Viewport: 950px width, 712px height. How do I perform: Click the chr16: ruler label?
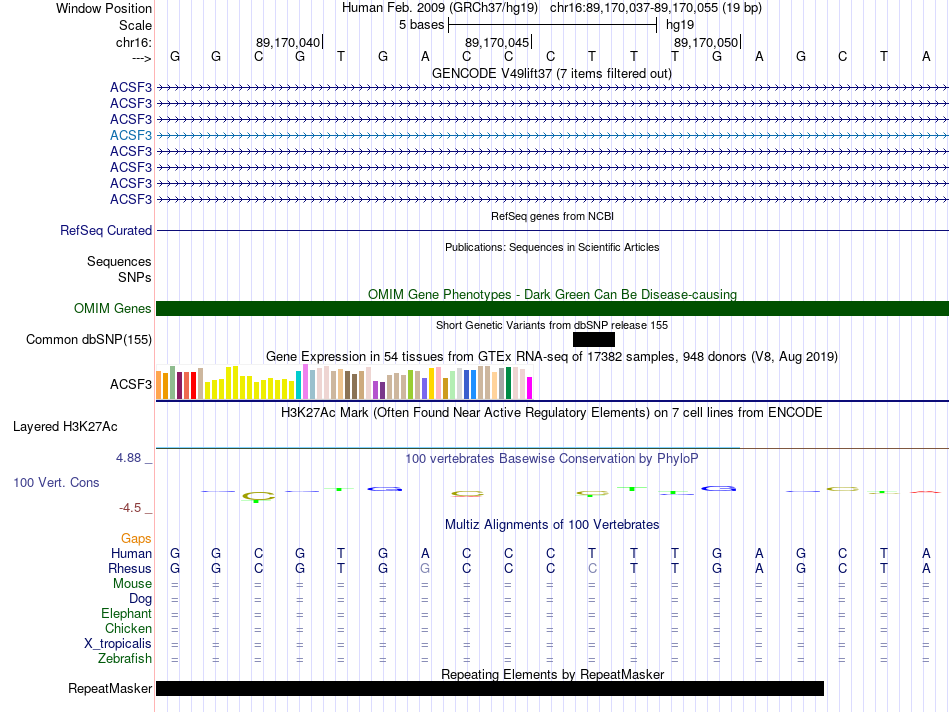click(134, 42)
